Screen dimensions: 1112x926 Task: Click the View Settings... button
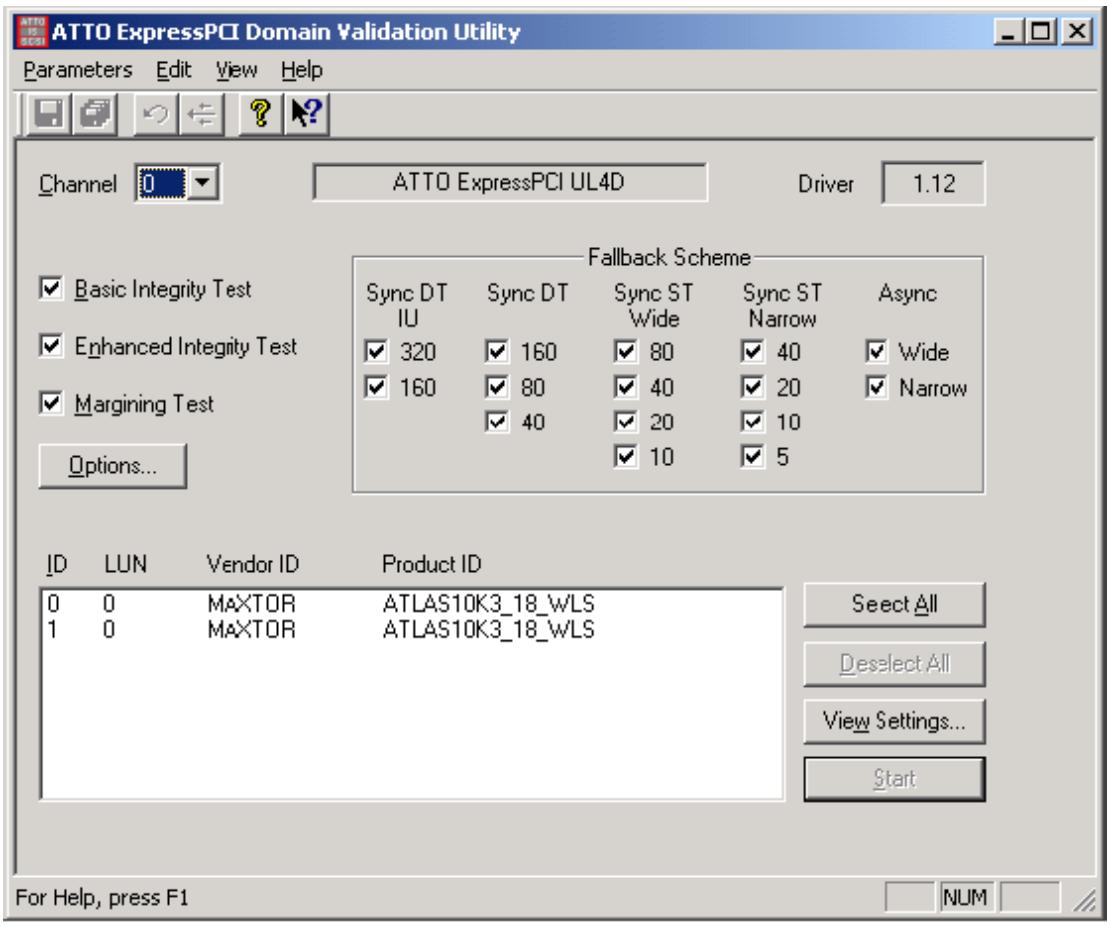894,721
